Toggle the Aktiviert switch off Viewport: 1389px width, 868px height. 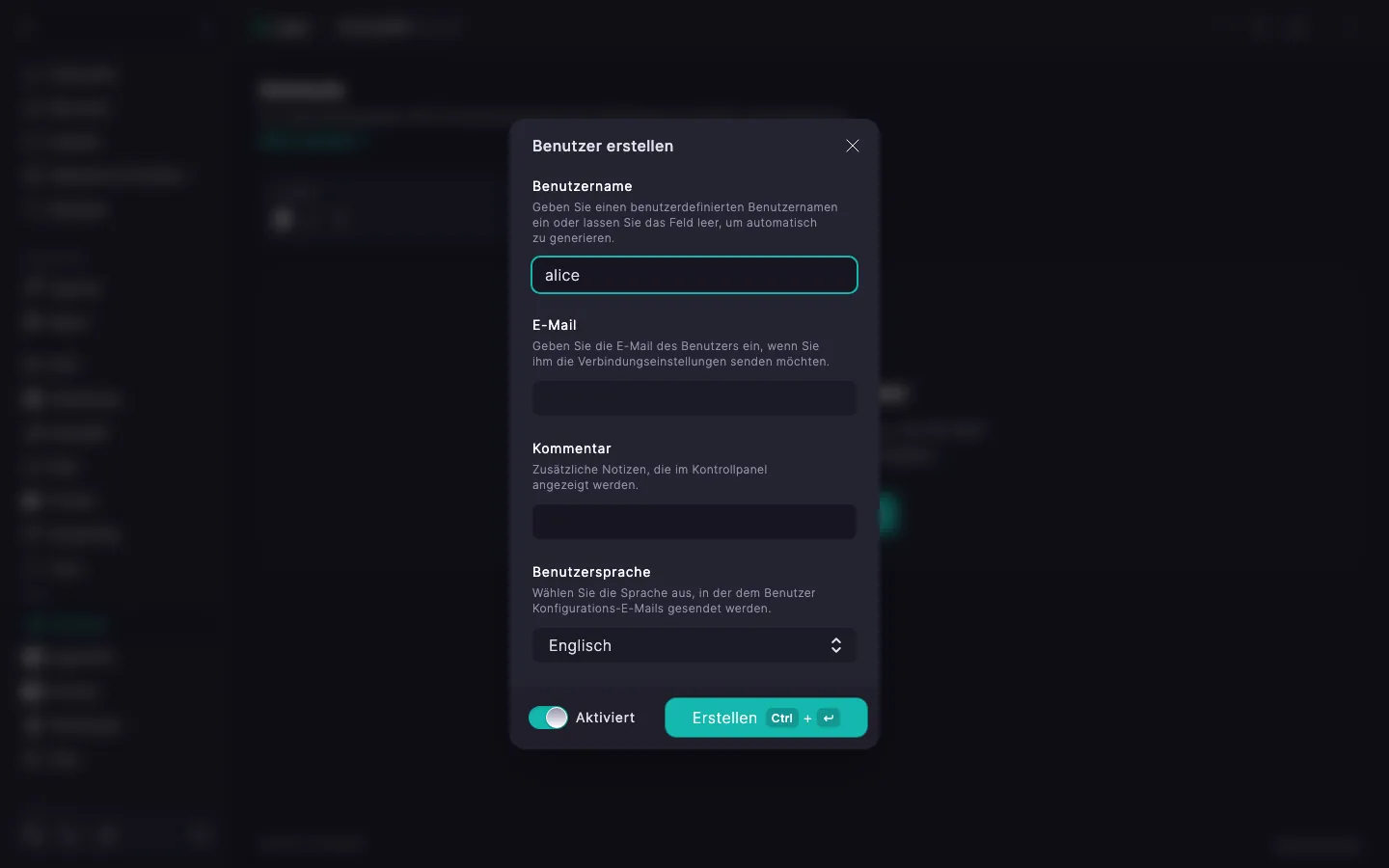pyautogui.click(x=548, y=718)
